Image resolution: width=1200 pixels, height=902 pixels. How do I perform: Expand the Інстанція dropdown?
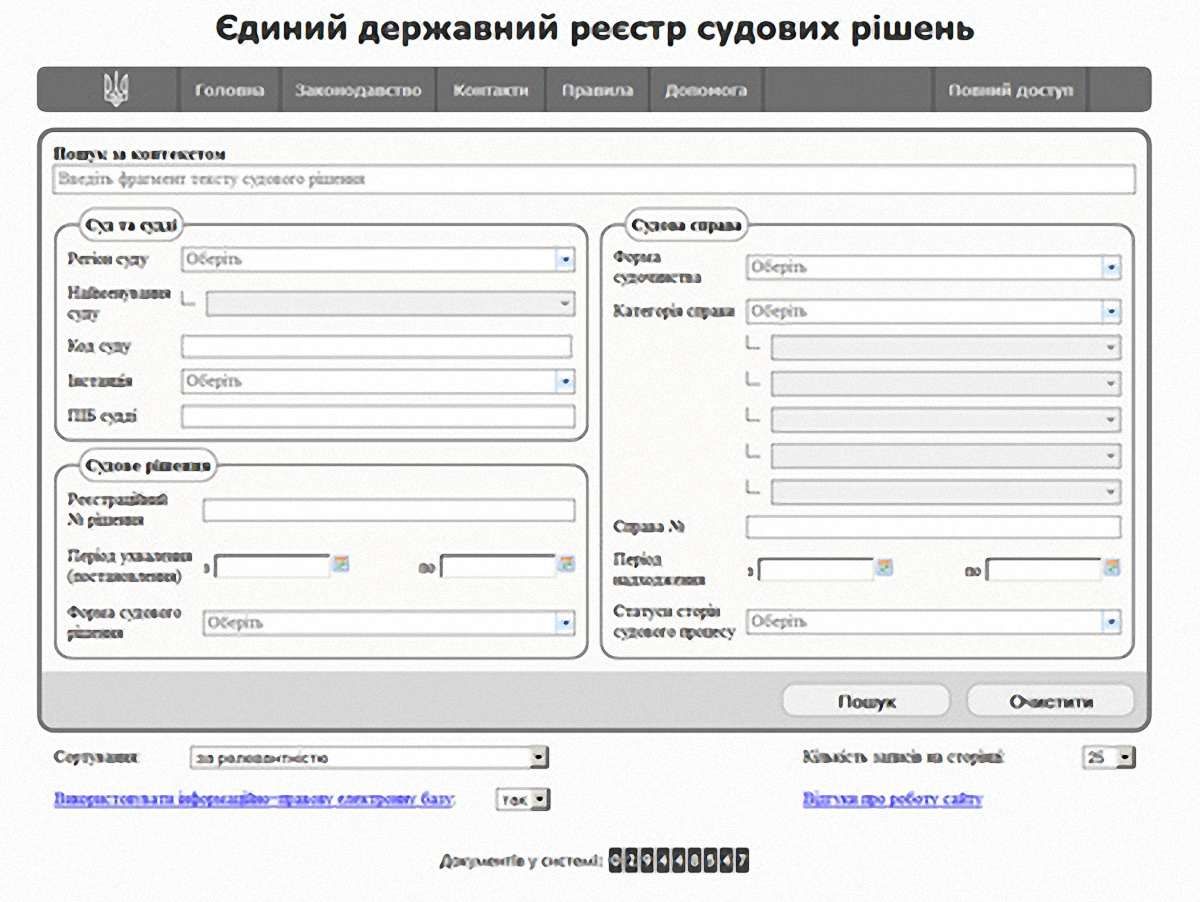pos(378,381)
